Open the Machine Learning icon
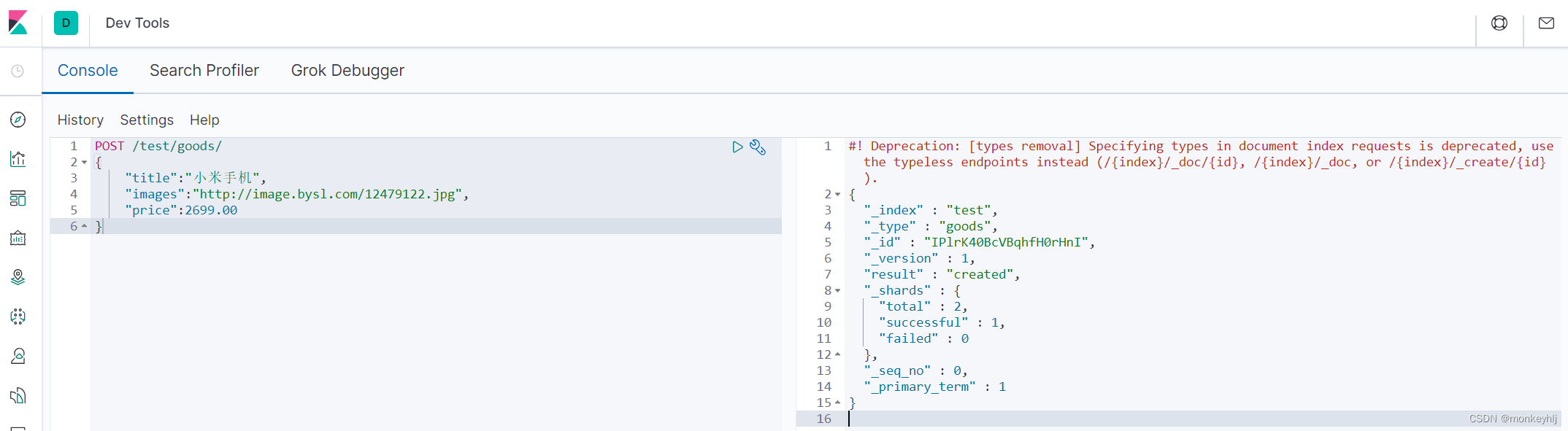This screenshot has height=431, width=1568. pos(18,317)
